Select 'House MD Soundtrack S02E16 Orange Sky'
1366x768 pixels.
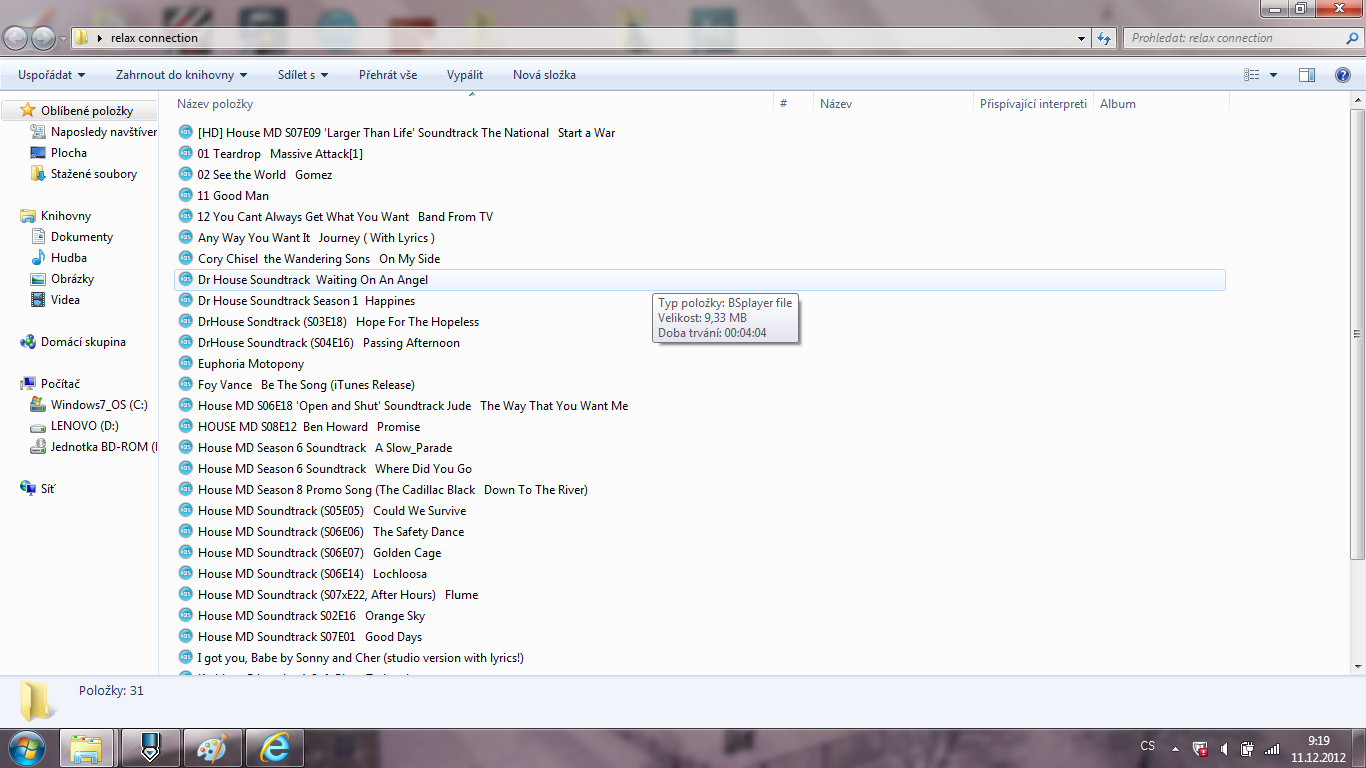311,616
